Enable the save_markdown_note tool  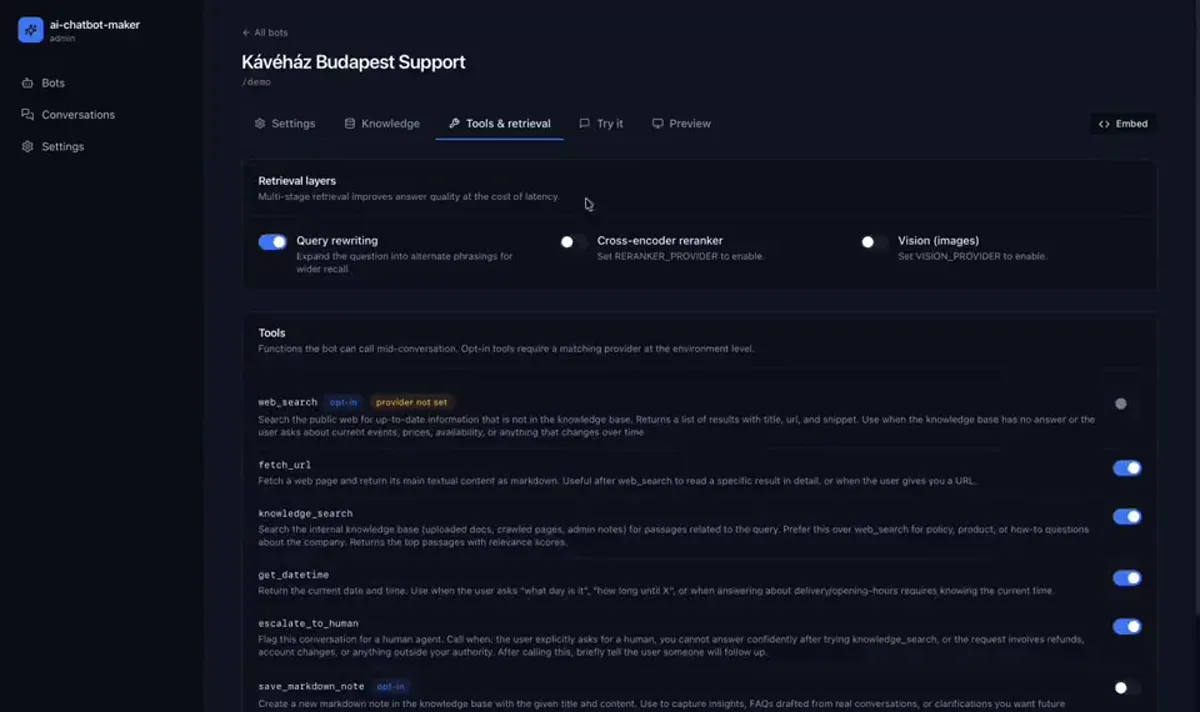click(x=1127, y=688)
